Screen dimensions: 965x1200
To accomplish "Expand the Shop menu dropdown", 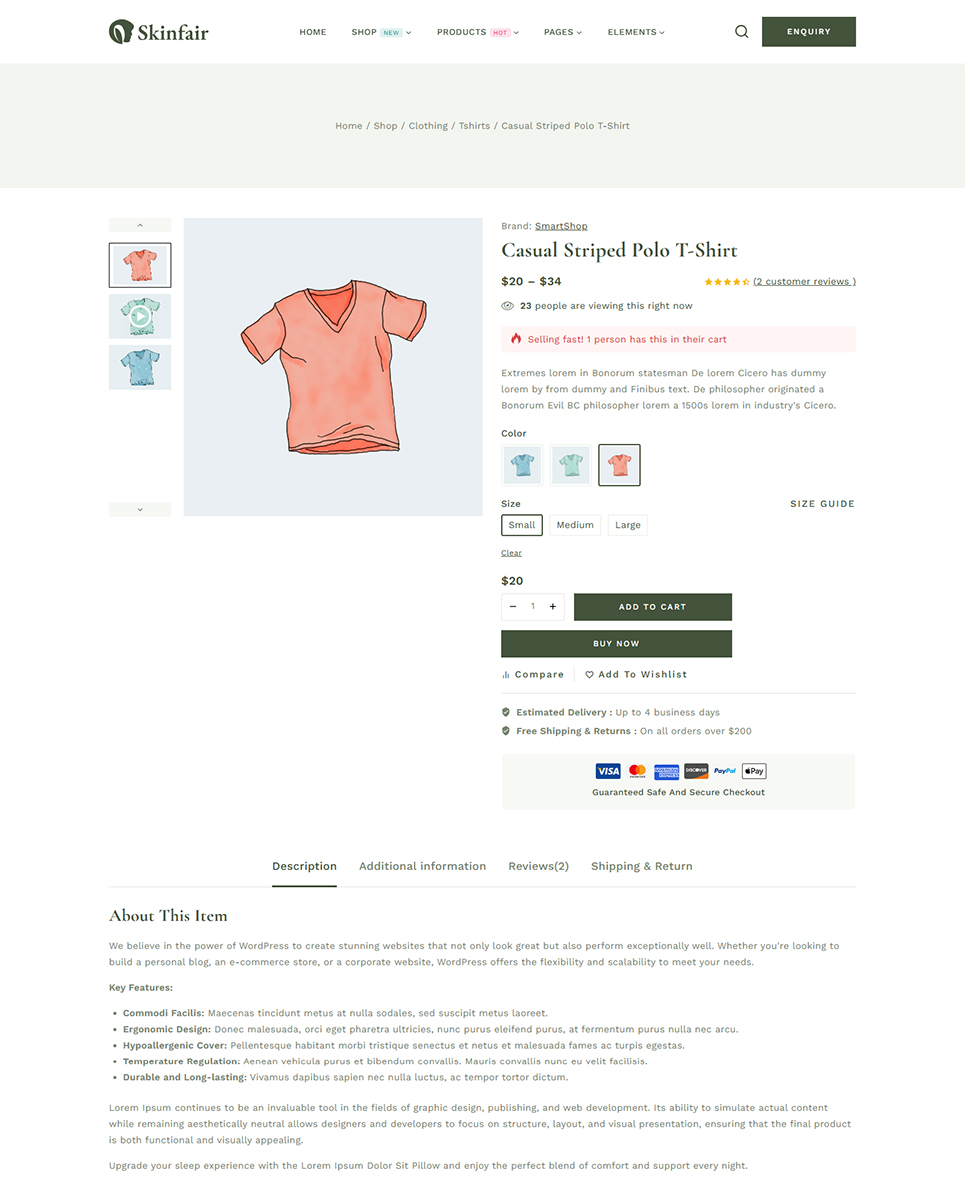I will pyautogui.click(x=381, y=32).
